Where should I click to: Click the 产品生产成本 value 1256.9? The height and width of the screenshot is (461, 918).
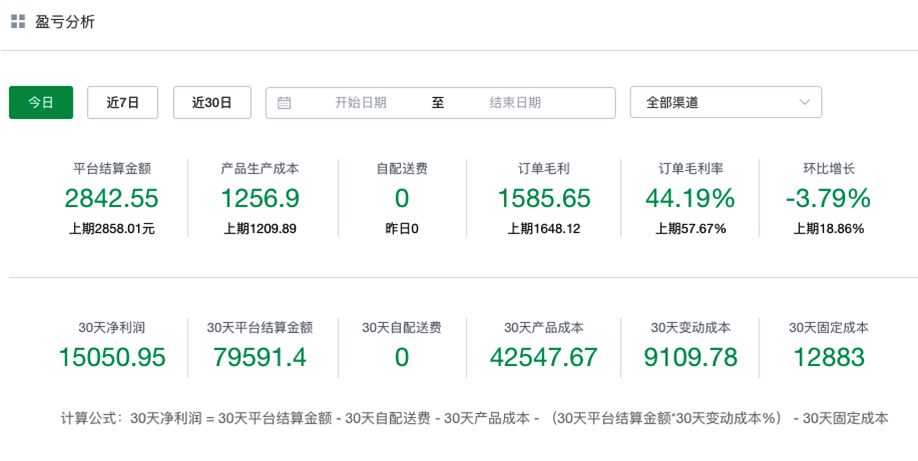[x=260, y=198]
